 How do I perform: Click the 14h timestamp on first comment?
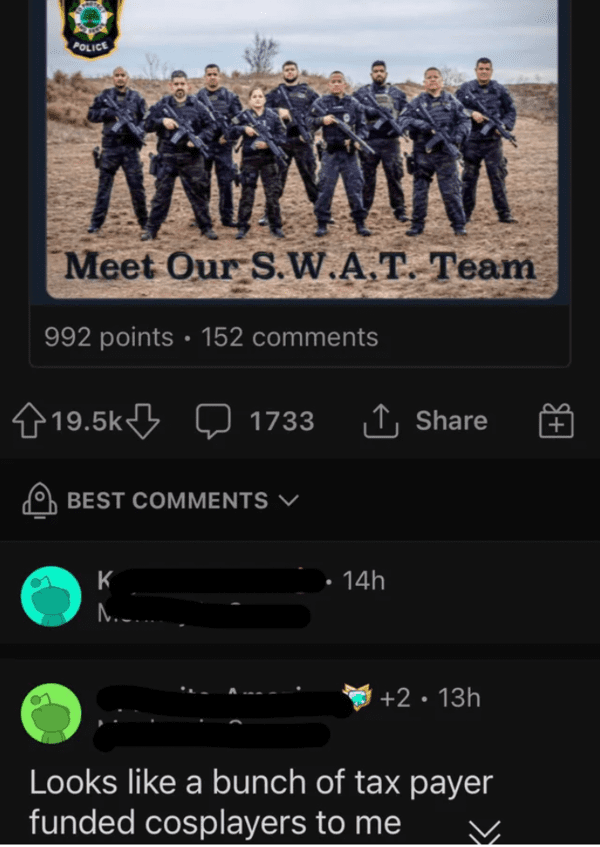(363, 581)
